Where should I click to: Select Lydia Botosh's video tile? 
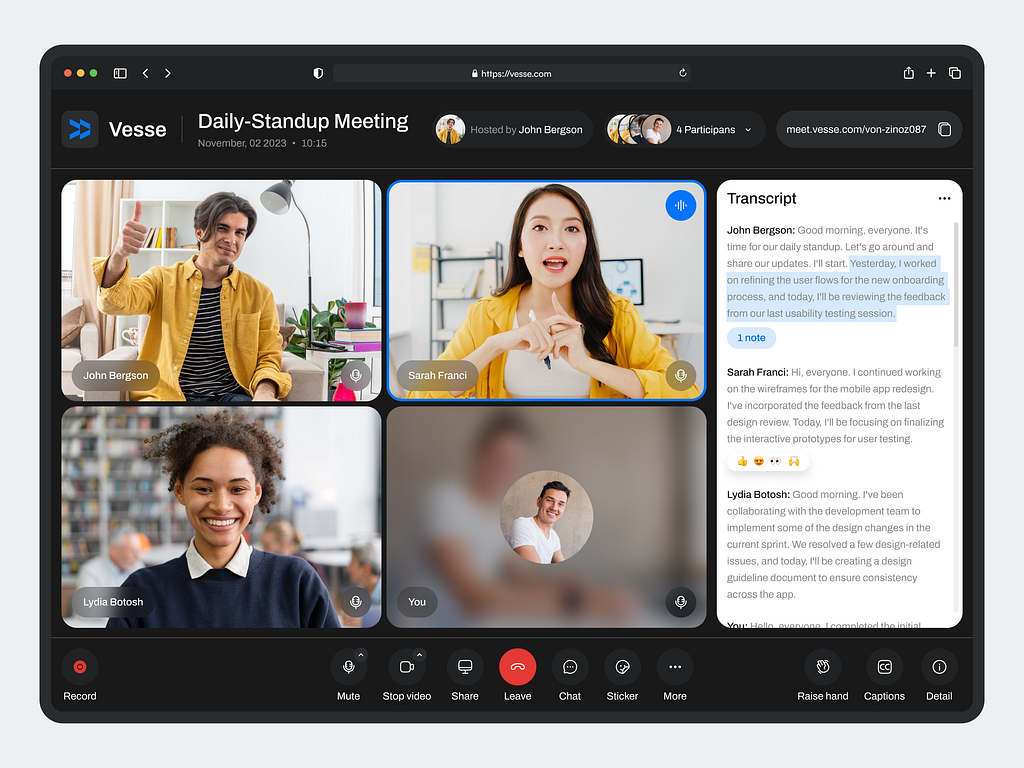coord(221,517)
